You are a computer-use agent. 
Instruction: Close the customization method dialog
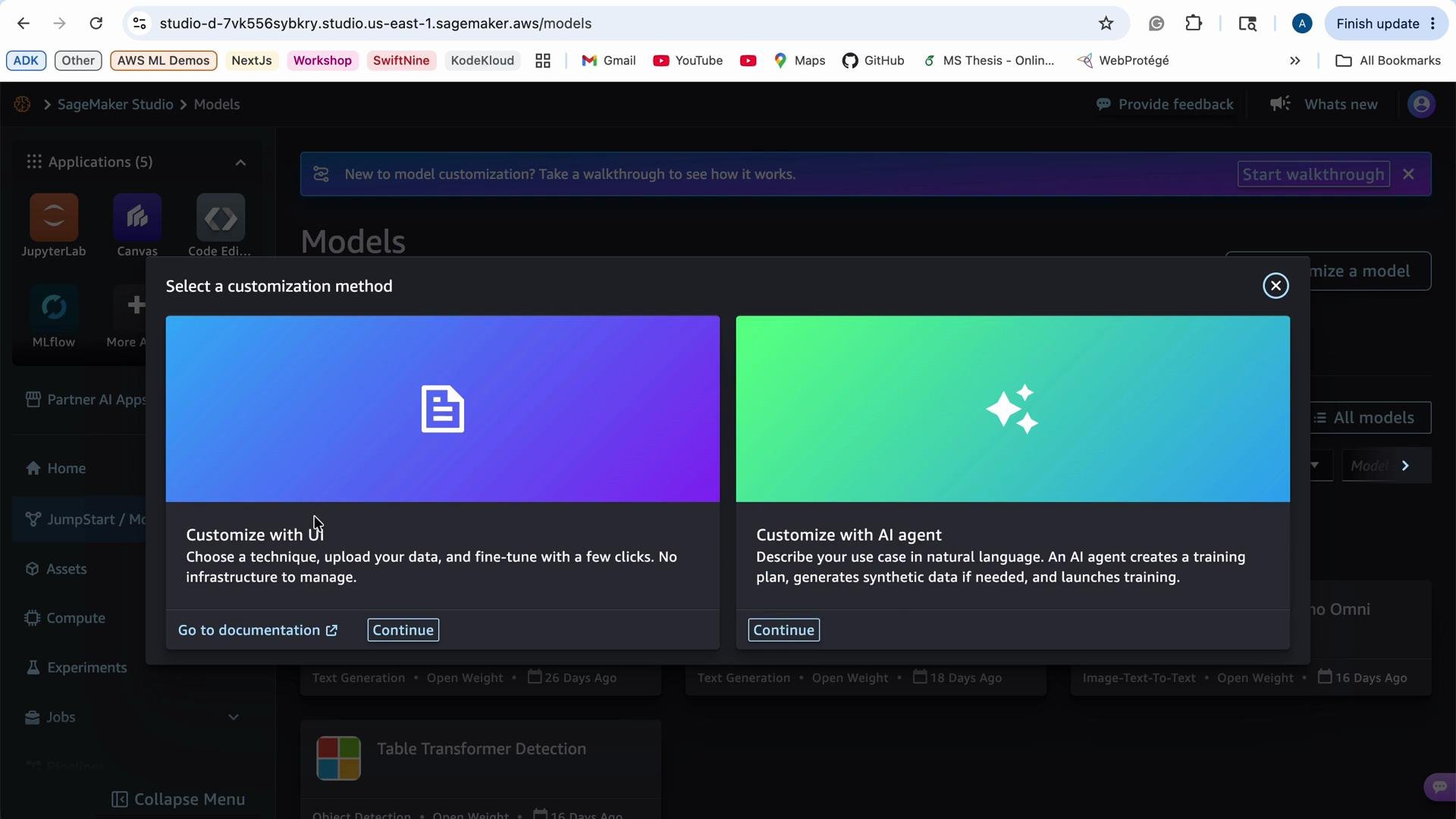pyautogui.click(x=1276, y=286)
